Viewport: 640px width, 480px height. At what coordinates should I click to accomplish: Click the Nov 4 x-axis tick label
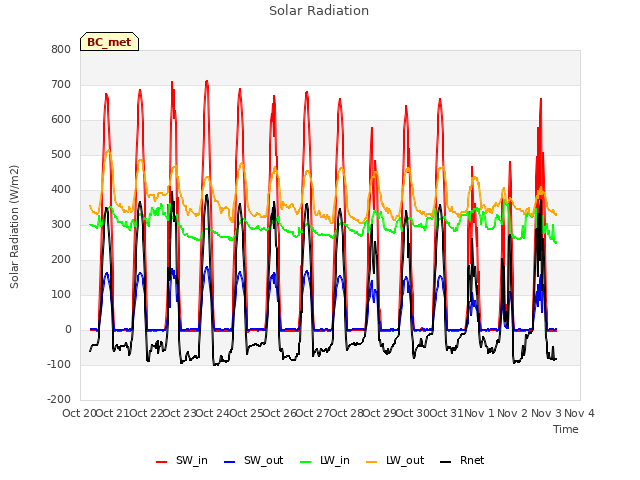[579, 413]
